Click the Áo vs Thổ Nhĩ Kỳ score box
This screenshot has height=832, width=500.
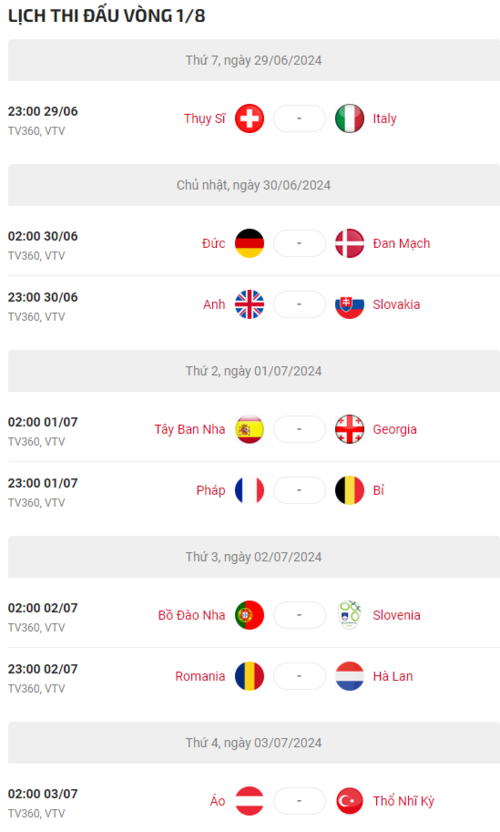tap(299, 801)
